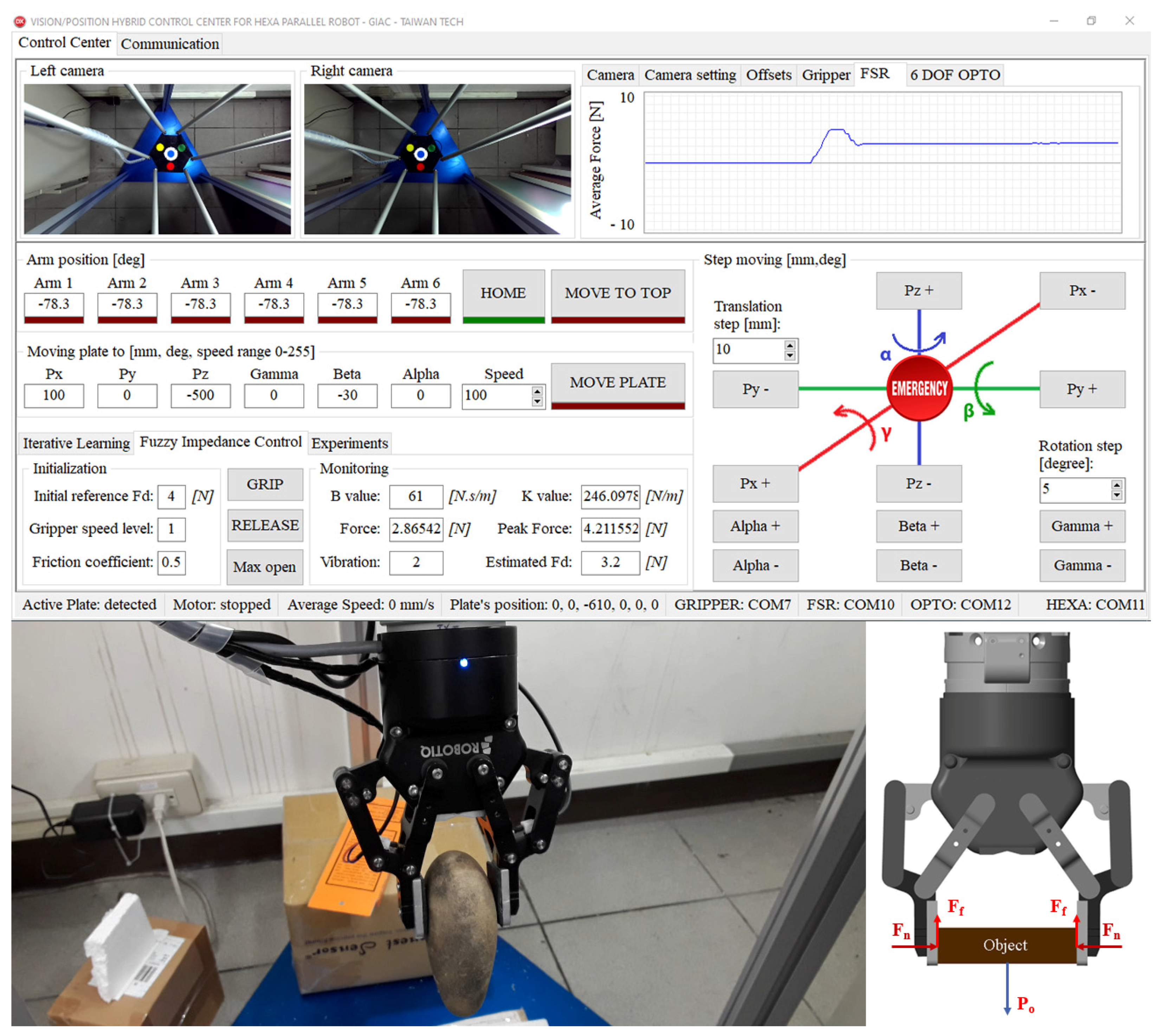
Task: Click the Gamma - rotation button
Action: (x=1082, y=565)
